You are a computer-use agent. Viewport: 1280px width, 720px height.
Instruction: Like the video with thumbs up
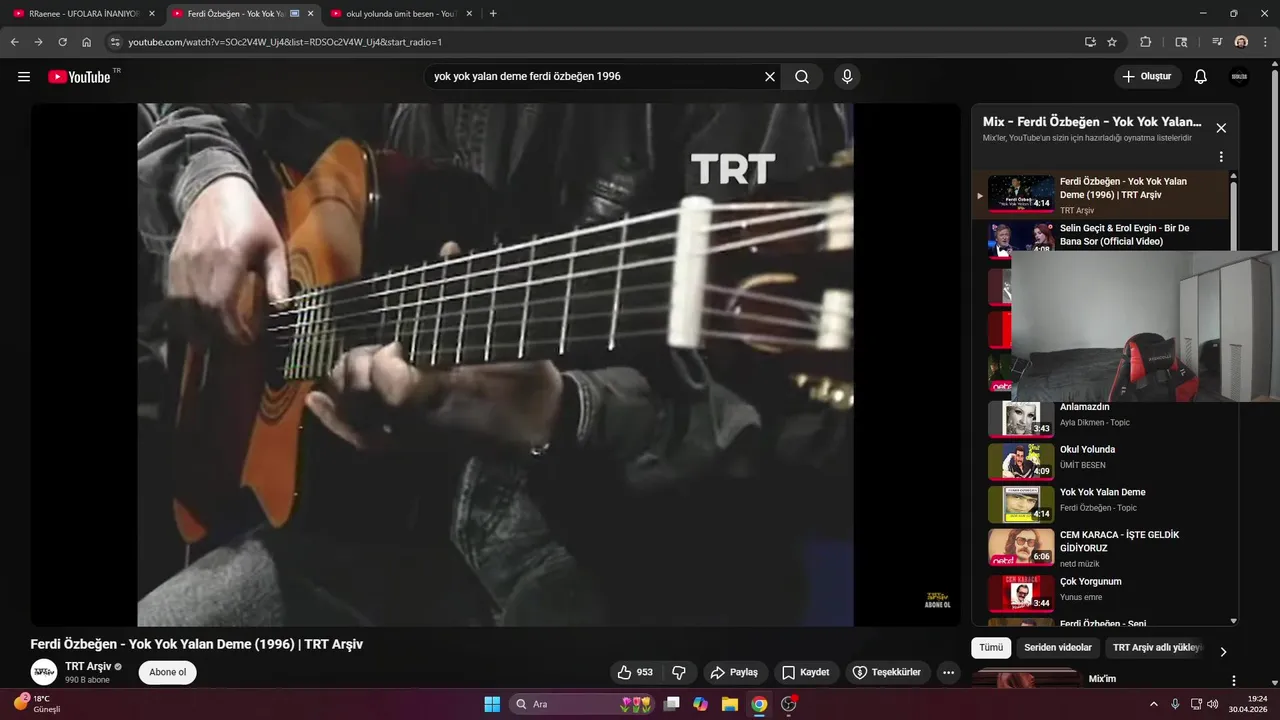coord(636,673)
